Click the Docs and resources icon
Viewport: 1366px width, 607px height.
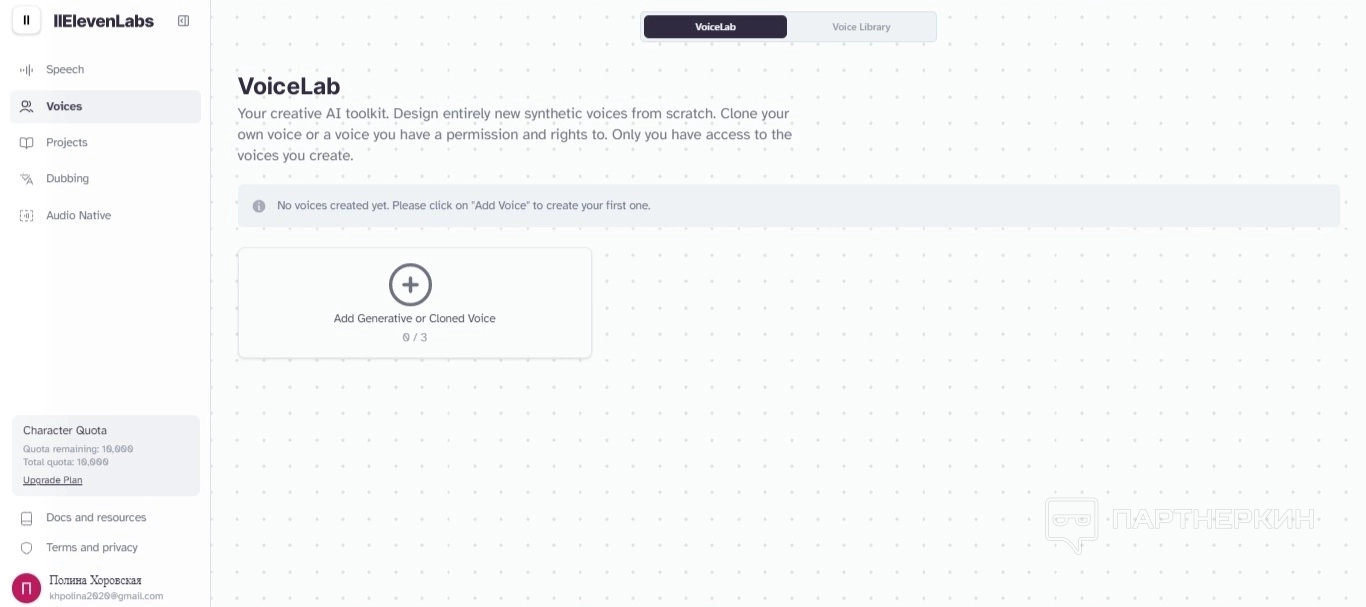click(27, 518)
